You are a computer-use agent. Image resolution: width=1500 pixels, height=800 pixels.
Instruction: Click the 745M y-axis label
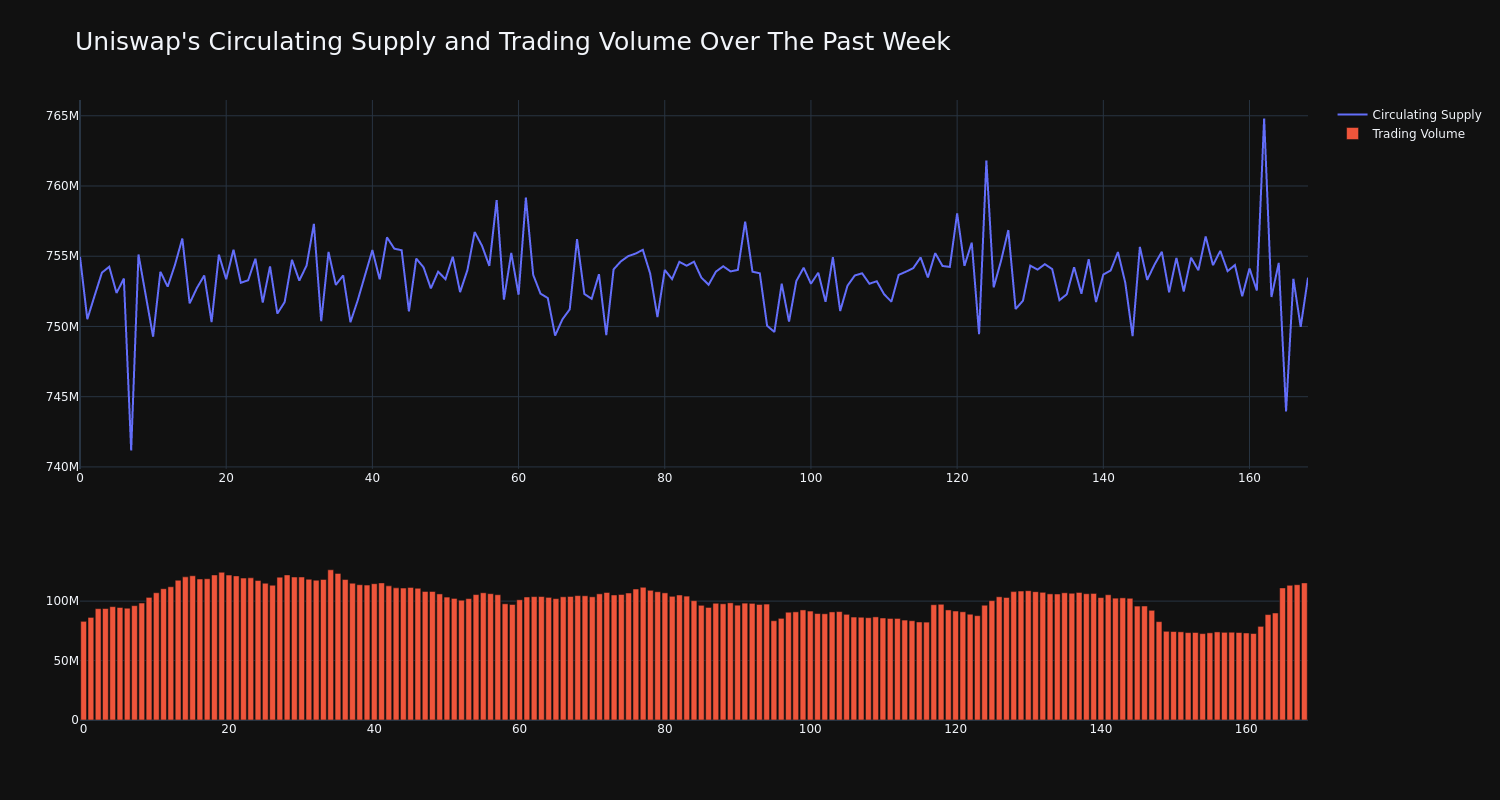coord(62,397)
